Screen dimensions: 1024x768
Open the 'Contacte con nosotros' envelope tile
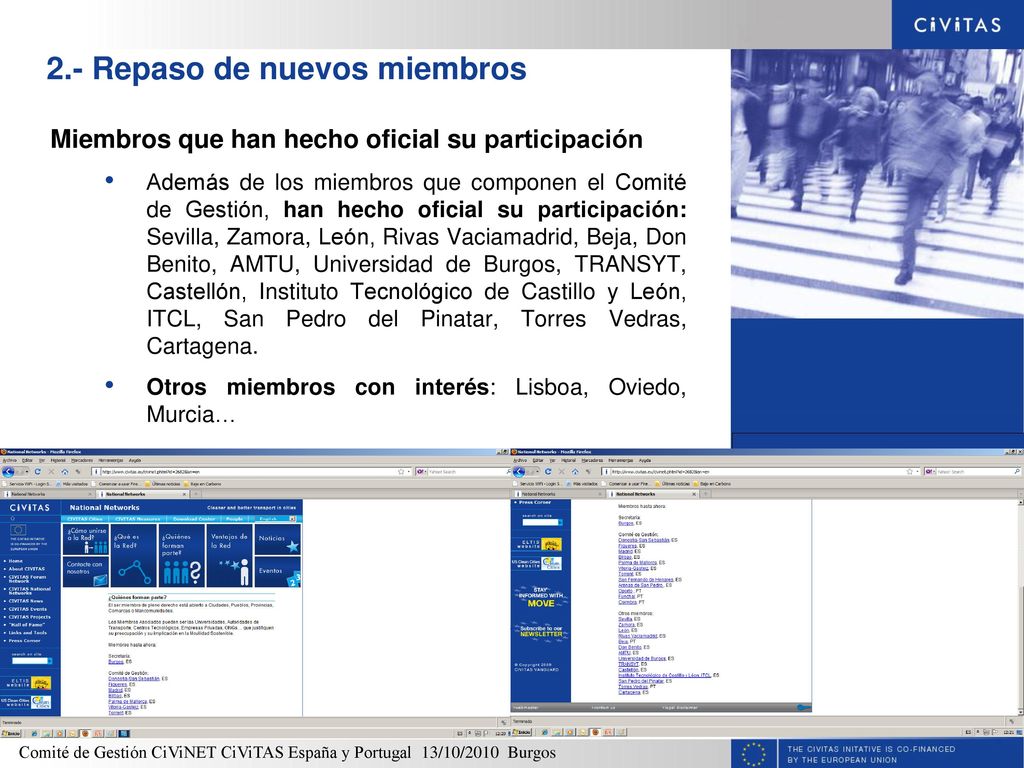(86, 571)
